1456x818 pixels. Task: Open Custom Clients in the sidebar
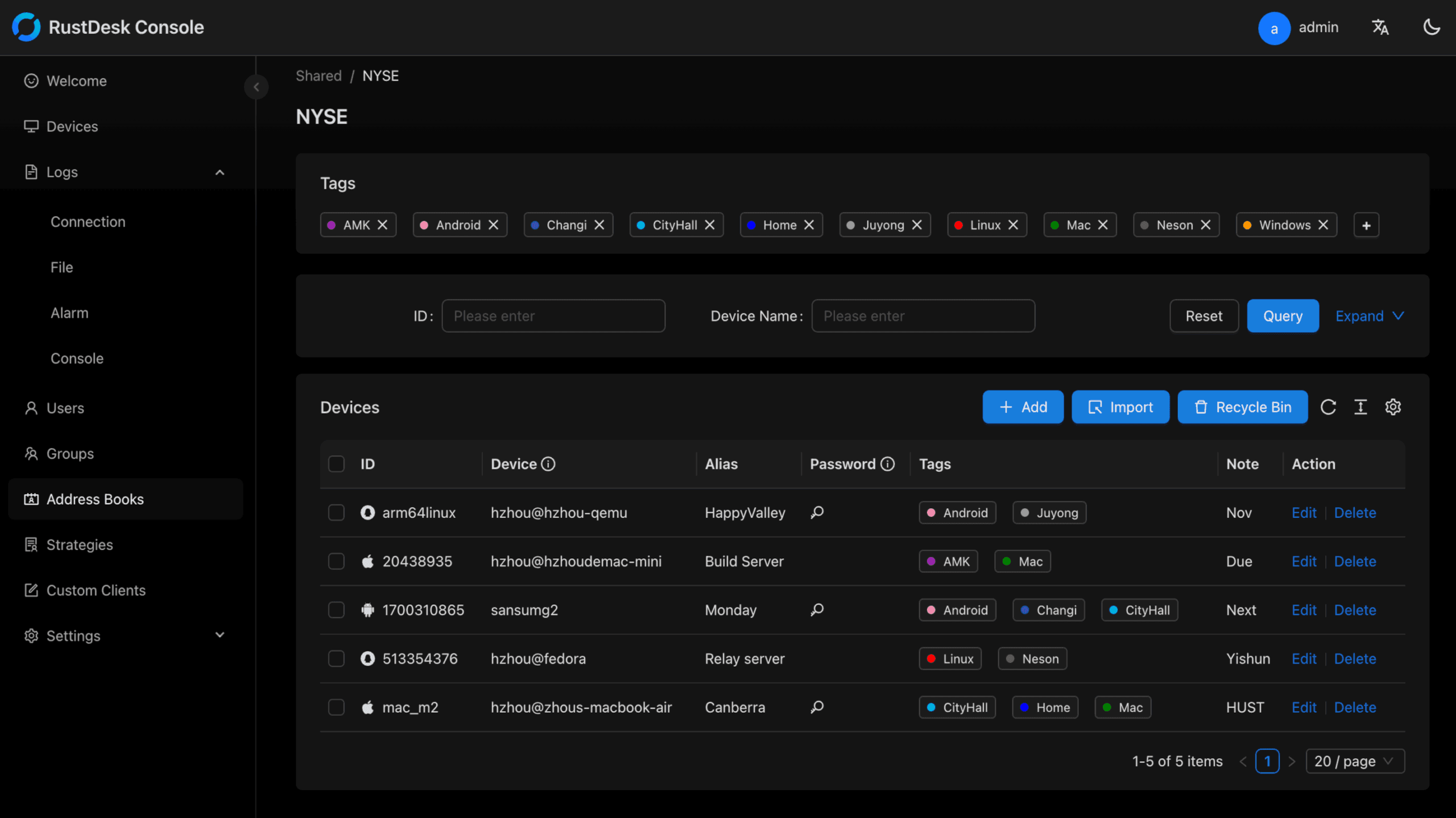click(x=96, y=590)
